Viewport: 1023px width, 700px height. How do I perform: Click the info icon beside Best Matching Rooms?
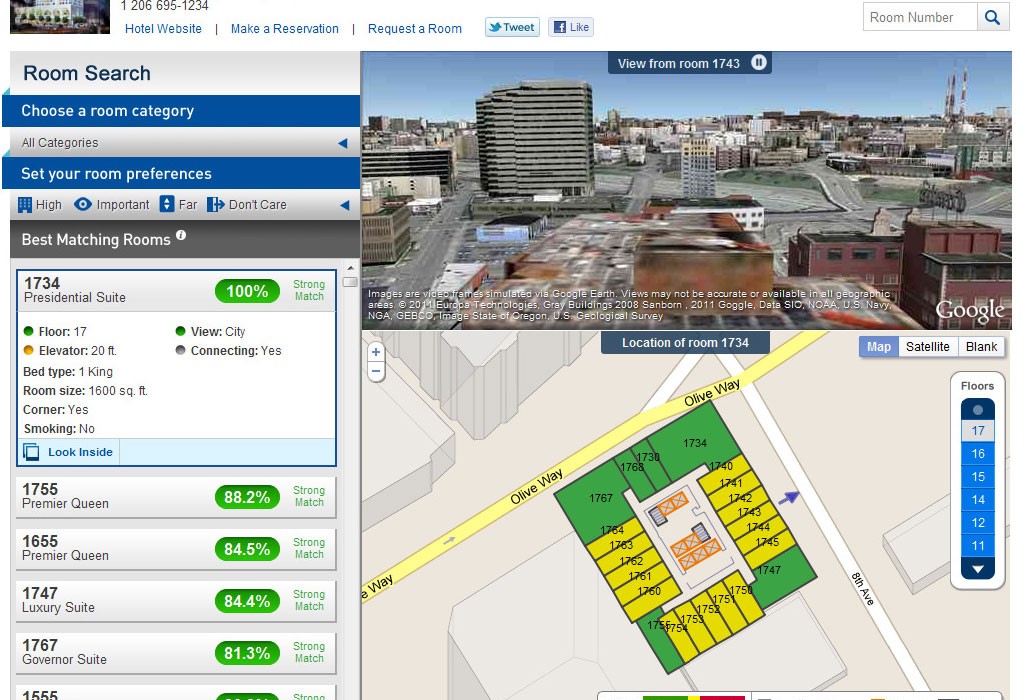coord(181,236)
